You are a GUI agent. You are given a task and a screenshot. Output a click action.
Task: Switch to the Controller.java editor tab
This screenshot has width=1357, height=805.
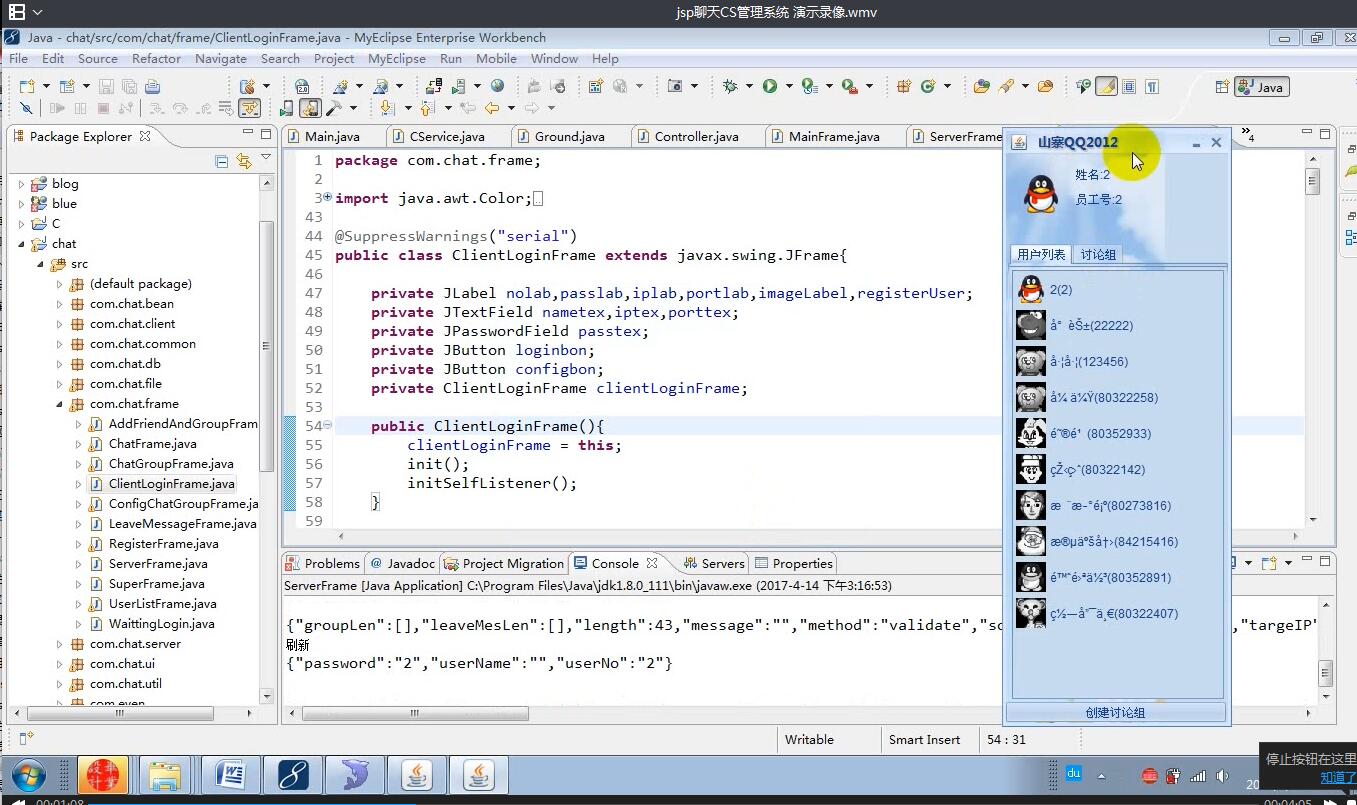click(696, 136)
